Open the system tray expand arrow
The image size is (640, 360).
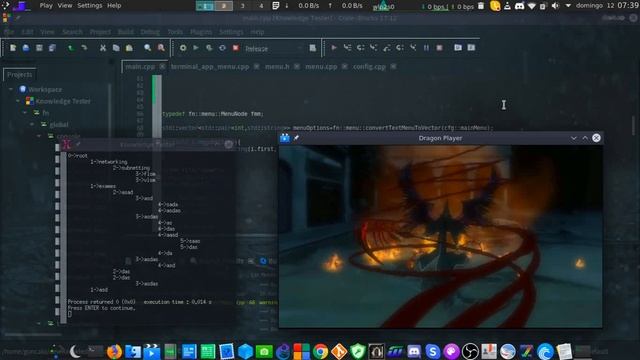pyautogui.click(x=568, y=6)
